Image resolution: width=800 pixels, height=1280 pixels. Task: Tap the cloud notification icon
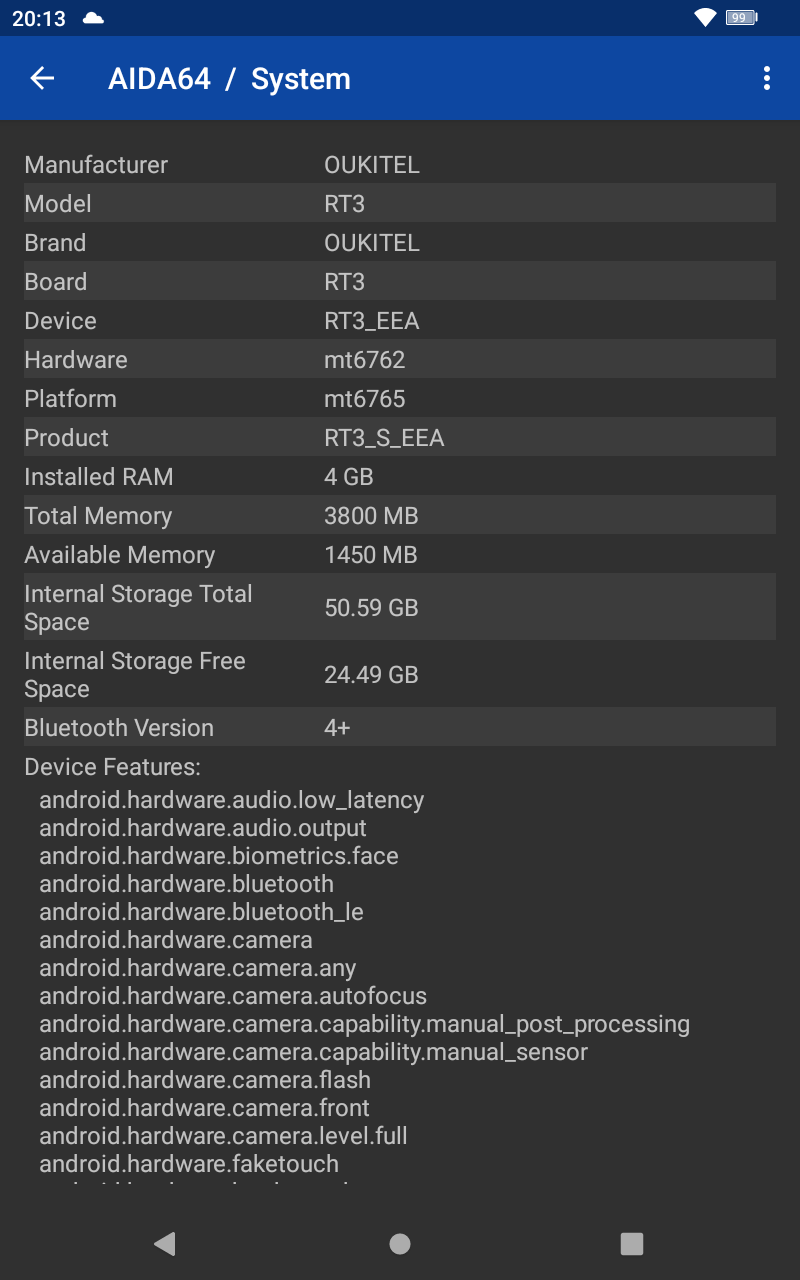tap(93, 18)
